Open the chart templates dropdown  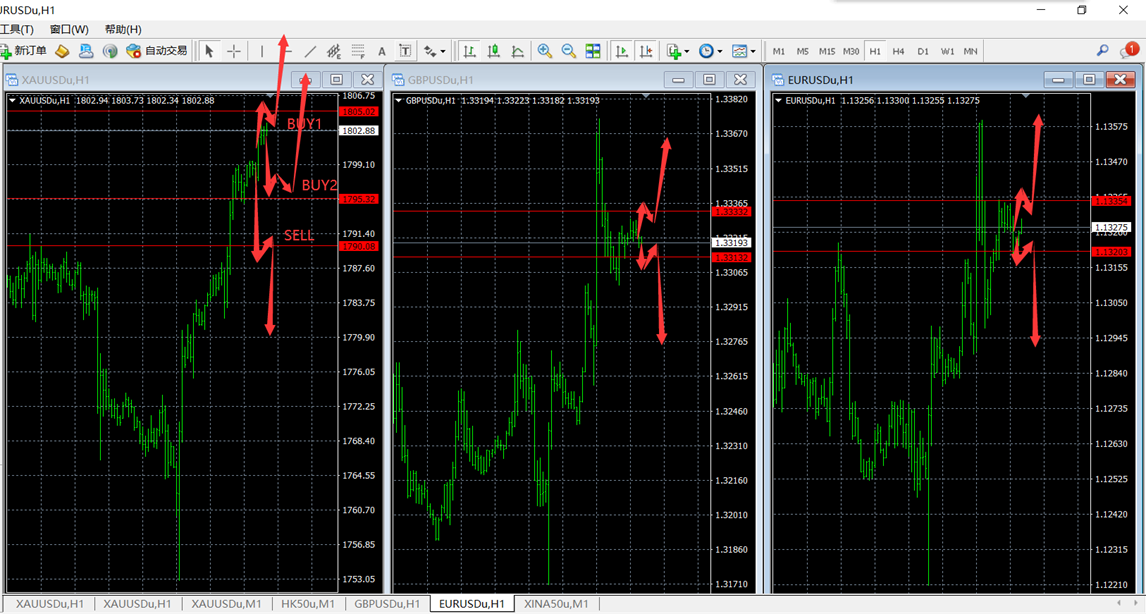[x=743, y=51]
